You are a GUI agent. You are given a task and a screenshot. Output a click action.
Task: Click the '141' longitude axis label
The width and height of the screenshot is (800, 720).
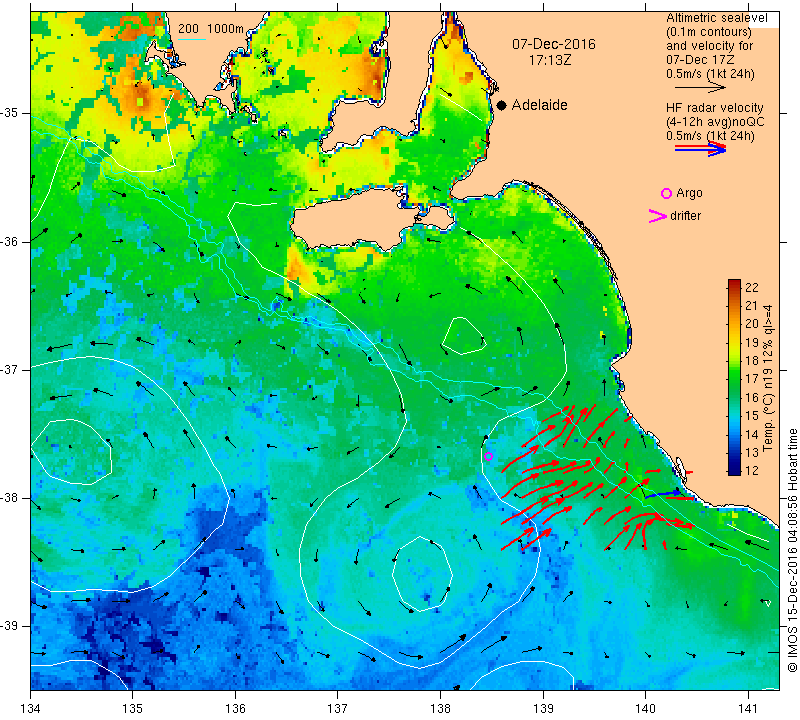click(x=748, y=709)
